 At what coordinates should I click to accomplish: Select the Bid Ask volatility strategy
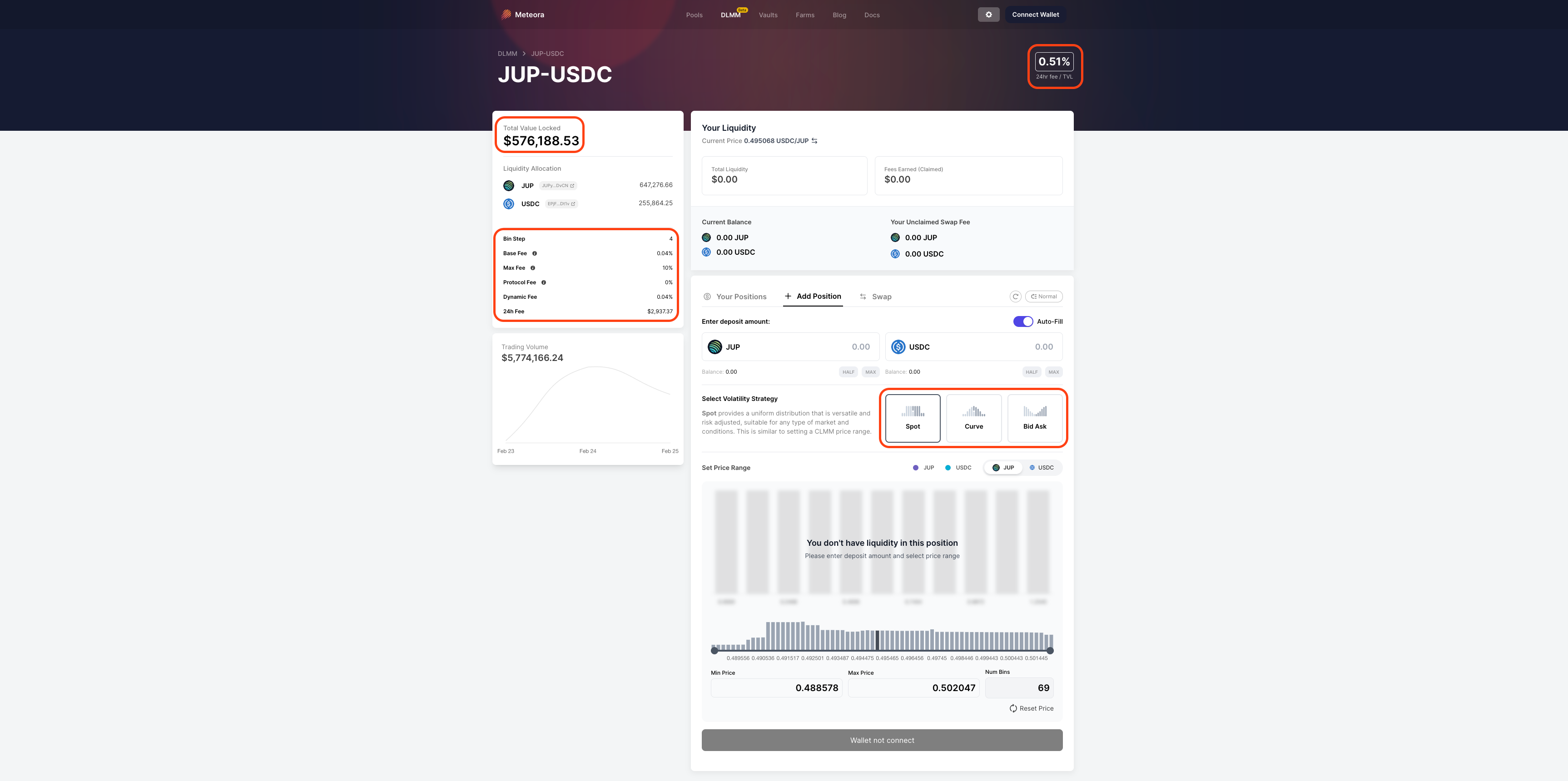click(x=1035, y=419)
